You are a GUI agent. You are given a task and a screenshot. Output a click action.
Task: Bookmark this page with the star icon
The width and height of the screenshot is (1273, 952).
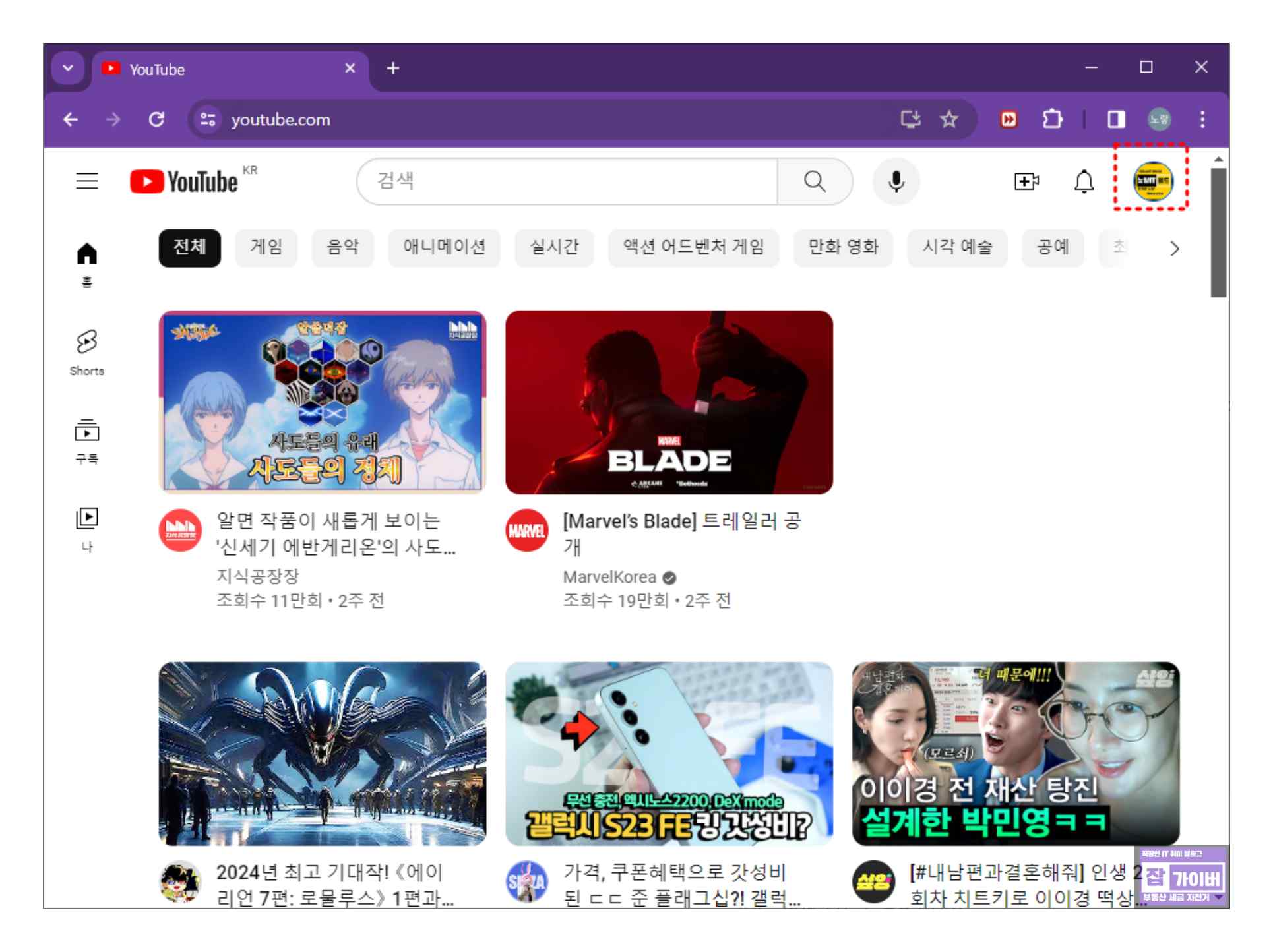coord(949,119)
